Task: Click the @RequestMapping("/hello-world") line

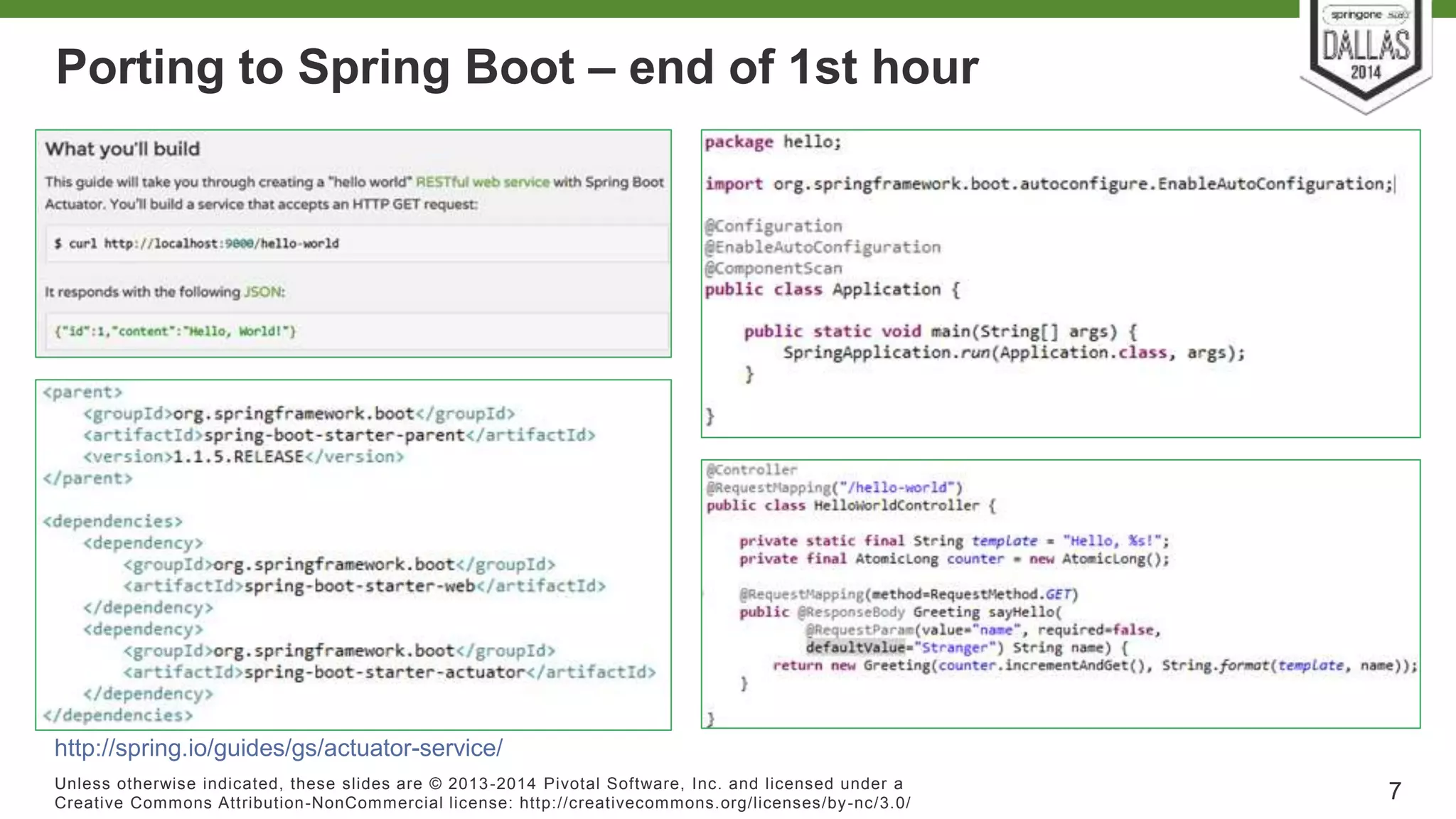Action: [x=835, y=488]
